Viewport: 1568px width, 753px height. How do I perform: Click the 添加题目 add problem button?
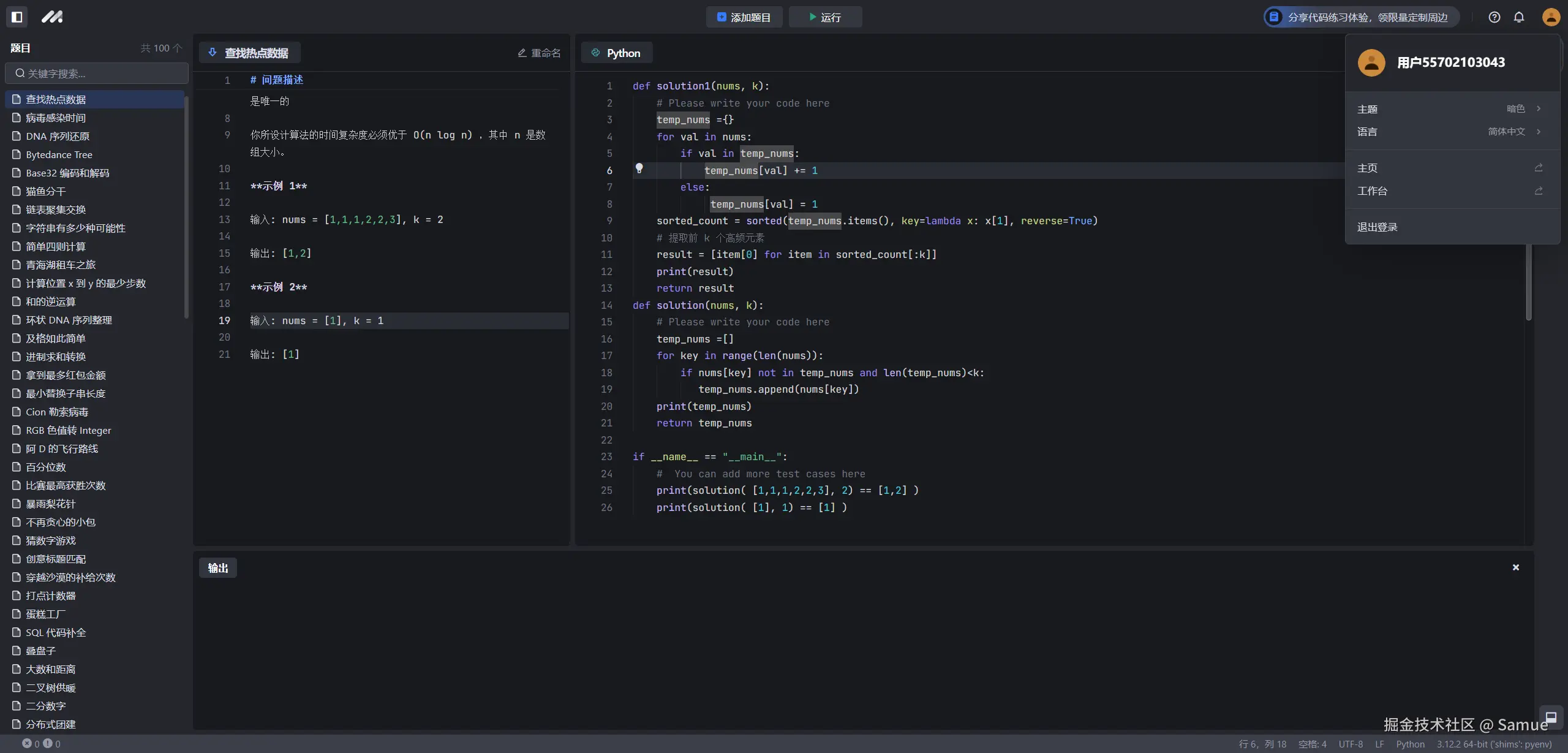pyautogui.click(x=744, y=17)
